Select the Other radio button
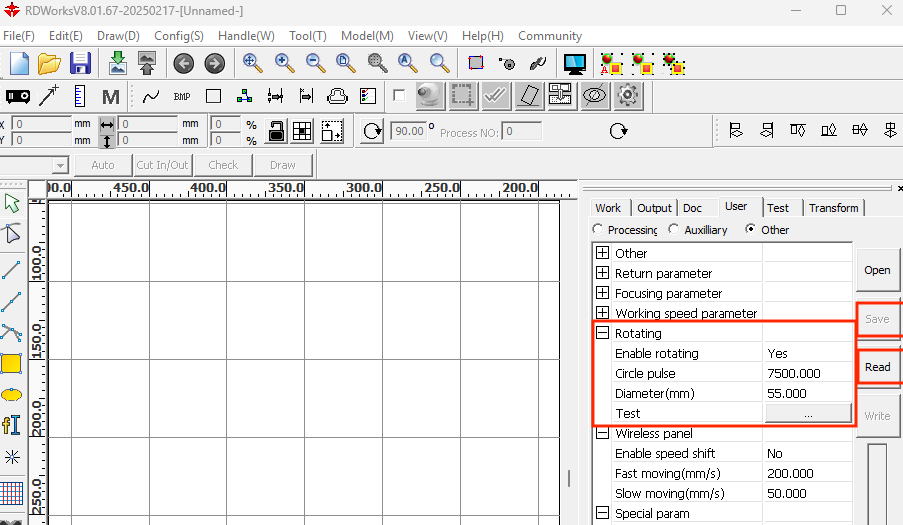This screenshot has height=525, width=903. pos(750,229)
